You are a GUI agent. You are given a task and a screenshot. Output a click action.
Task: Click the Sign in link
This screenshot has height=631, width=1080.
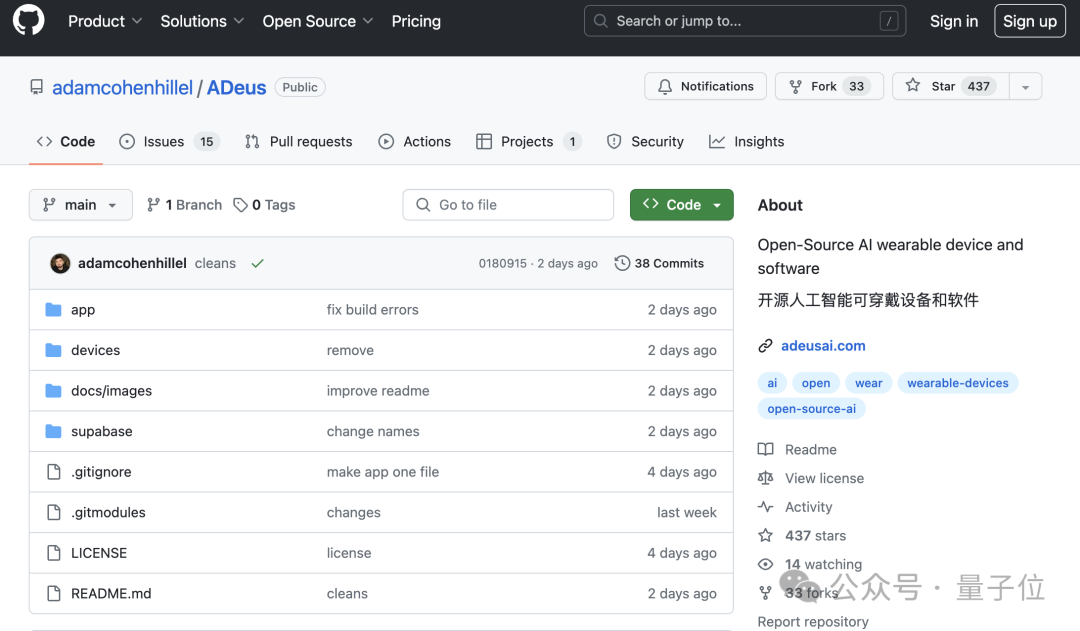[x=953, y=21]
